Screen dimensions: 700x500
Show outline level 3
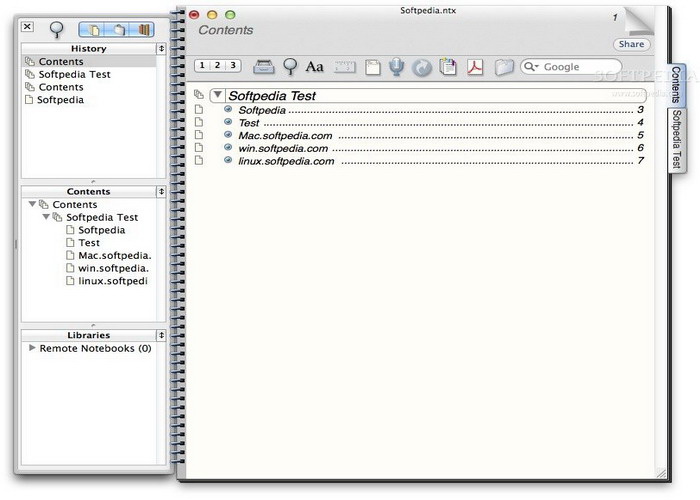point(233,66)
